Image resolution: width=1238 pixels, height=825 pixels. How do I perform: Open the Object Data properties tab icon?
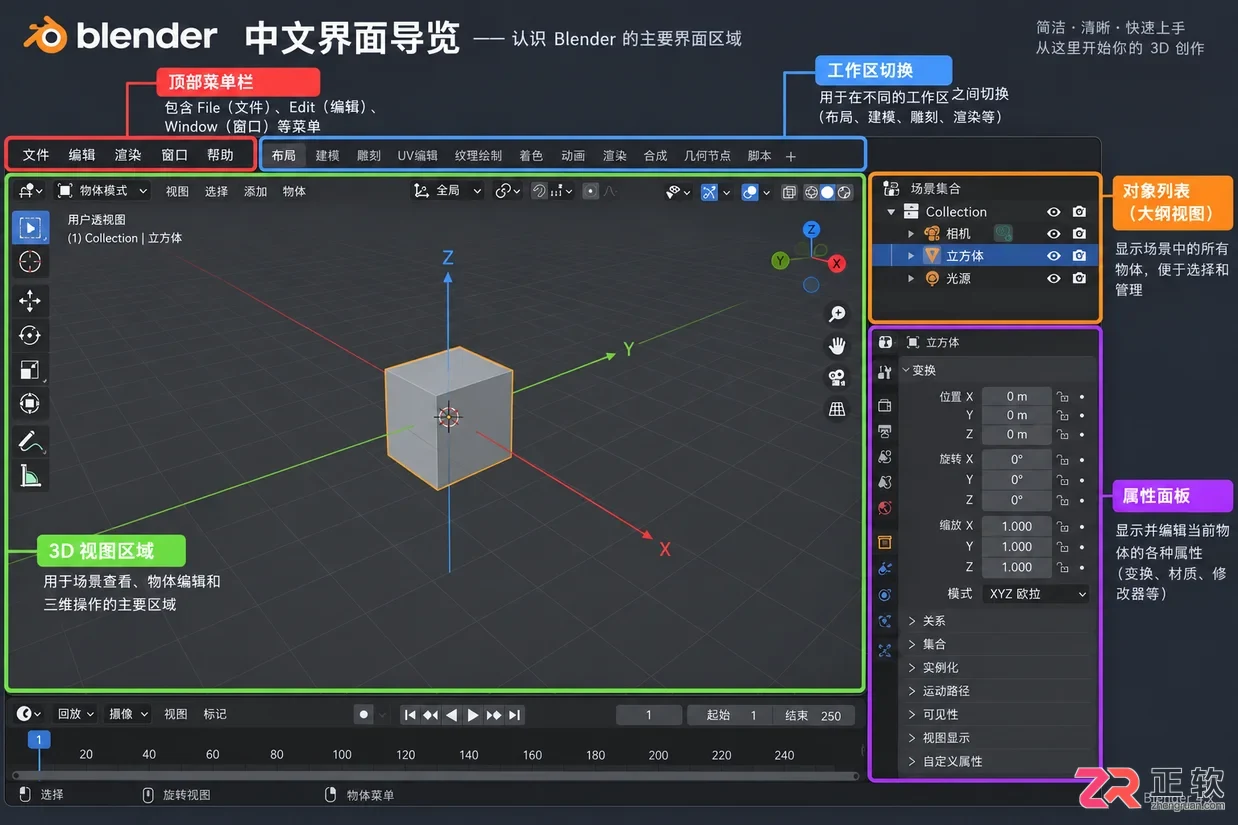[885, 650]
